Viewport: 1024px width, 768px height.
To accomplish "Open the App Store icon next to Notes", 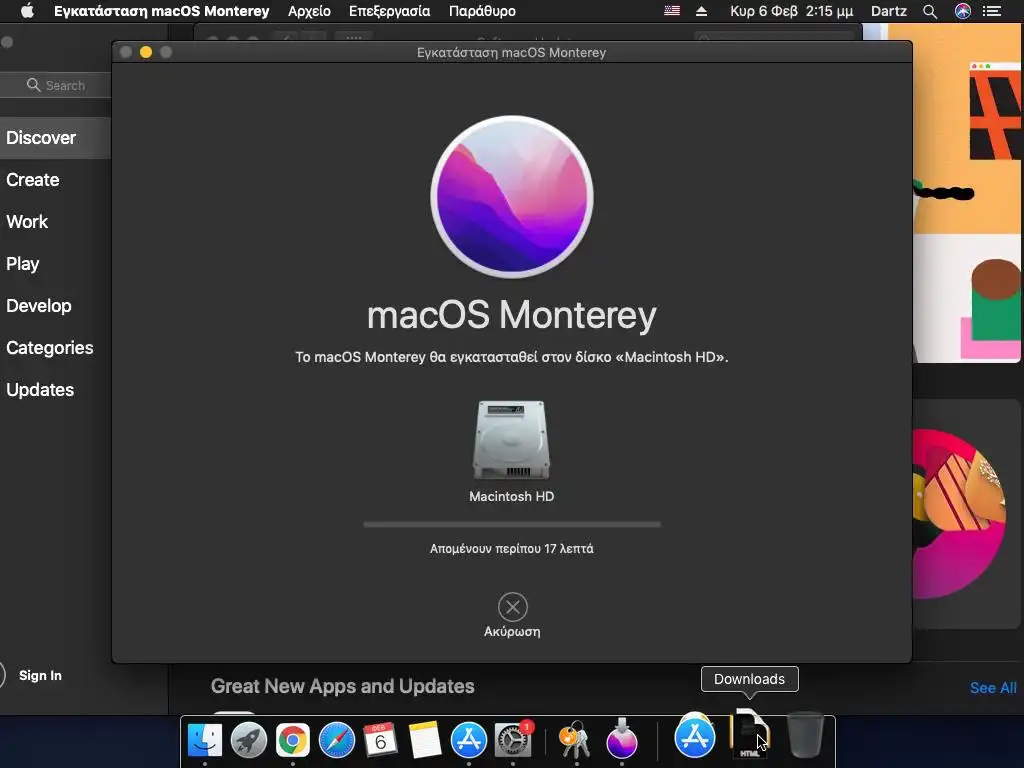I will [468, 740].
